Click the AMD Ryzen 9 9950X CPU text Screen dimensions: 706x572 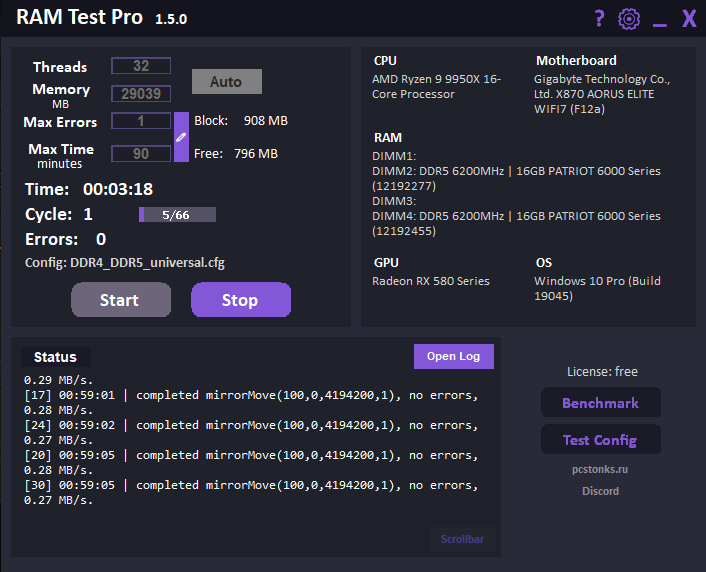click(x=436, y=86)
